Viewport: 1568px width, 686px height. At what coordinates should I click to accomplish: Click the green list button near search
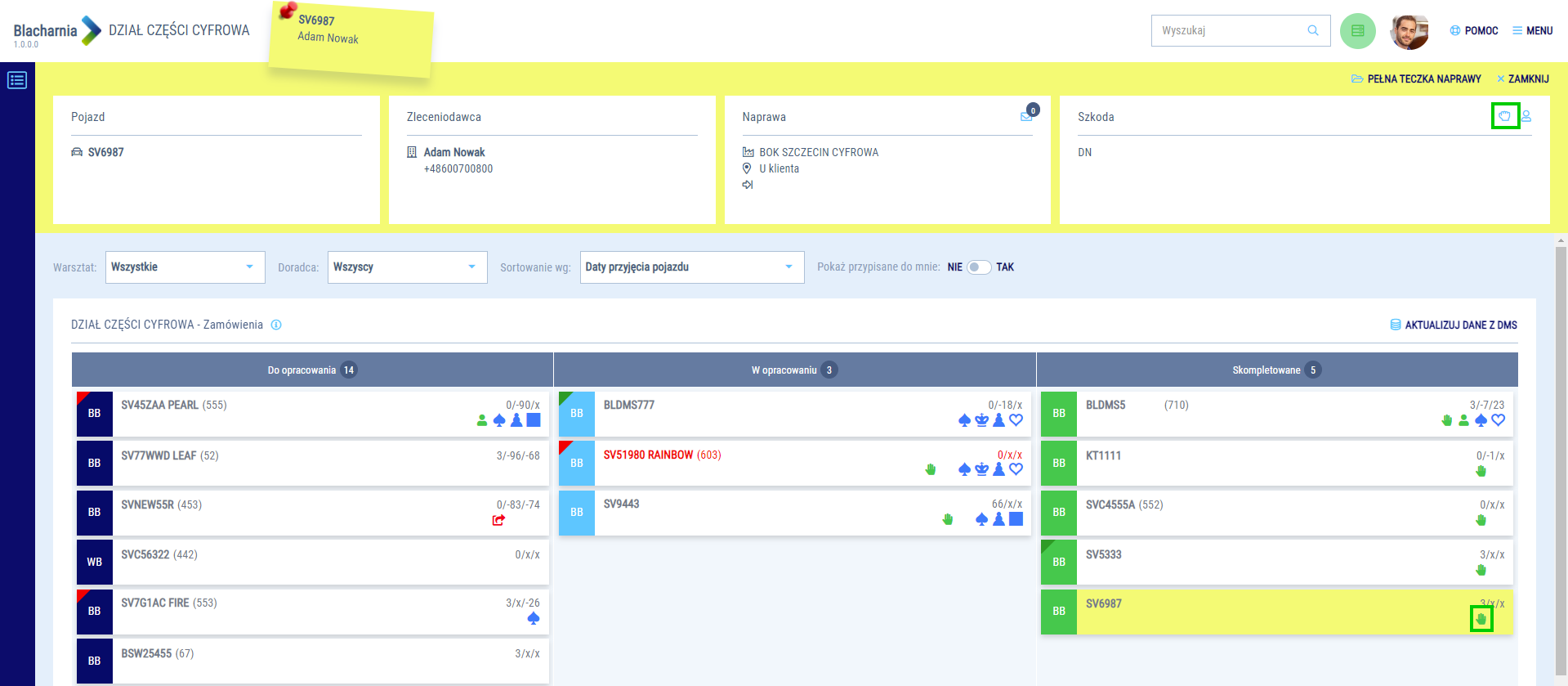click(x=1357, y=31)
